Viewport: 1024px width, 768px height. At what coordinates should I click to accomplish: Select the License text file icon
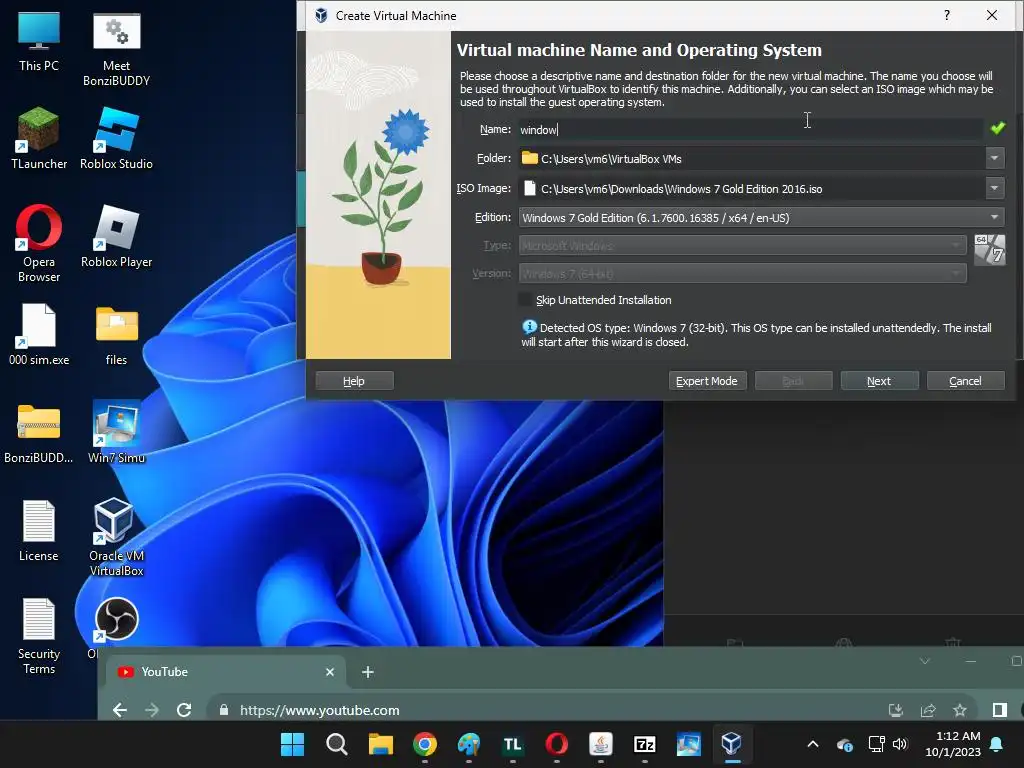click(x=39, y=530)
